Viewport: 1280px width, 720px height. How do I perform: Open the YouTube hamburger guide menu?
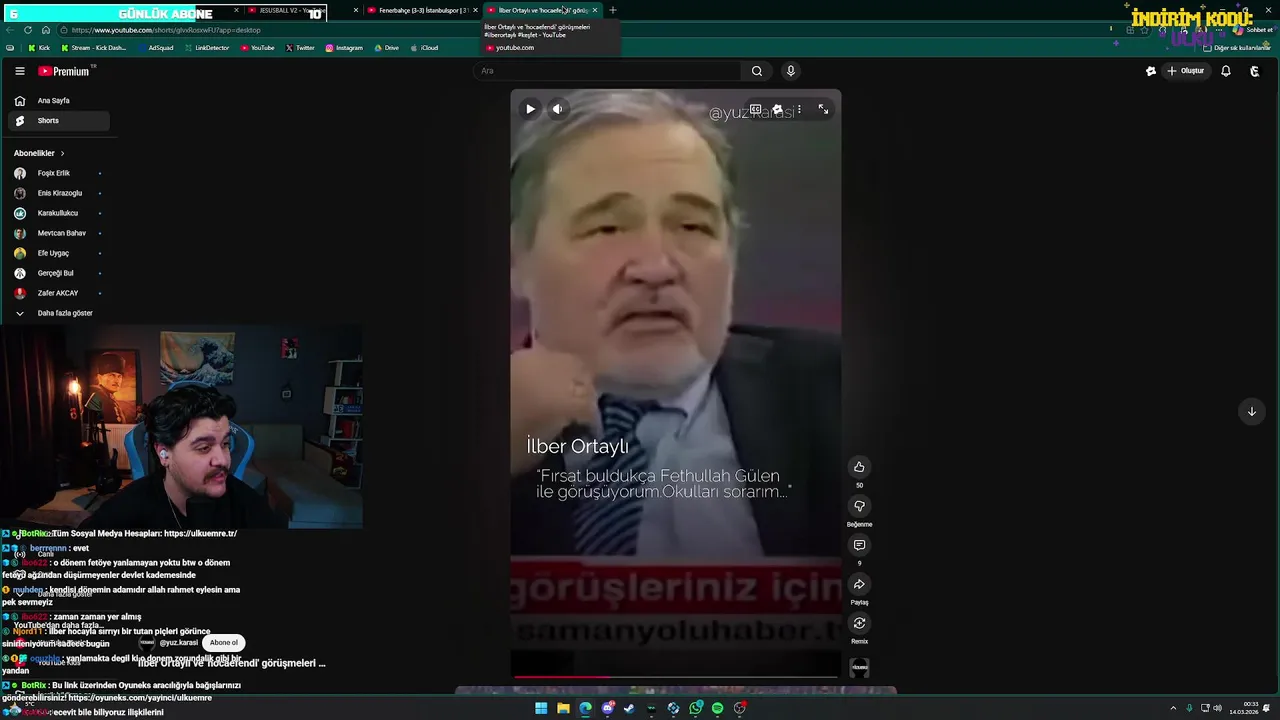(19, 71)
